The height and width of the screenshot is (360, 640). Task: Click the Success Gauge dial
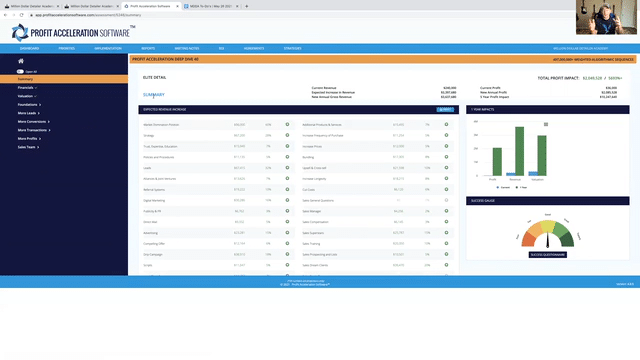(548, 234)
